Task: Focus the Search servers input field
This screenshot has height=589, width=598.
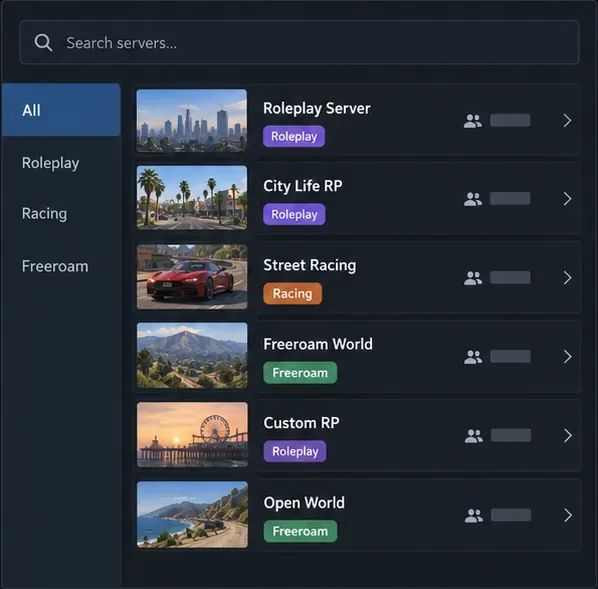Action: [299, 42]
